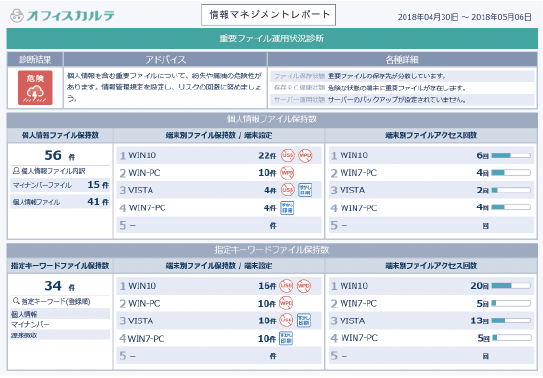Click the すかし印刷 icon on WIN7-PC 10件 row
The image size is (543, 378).
coord(286,338)
